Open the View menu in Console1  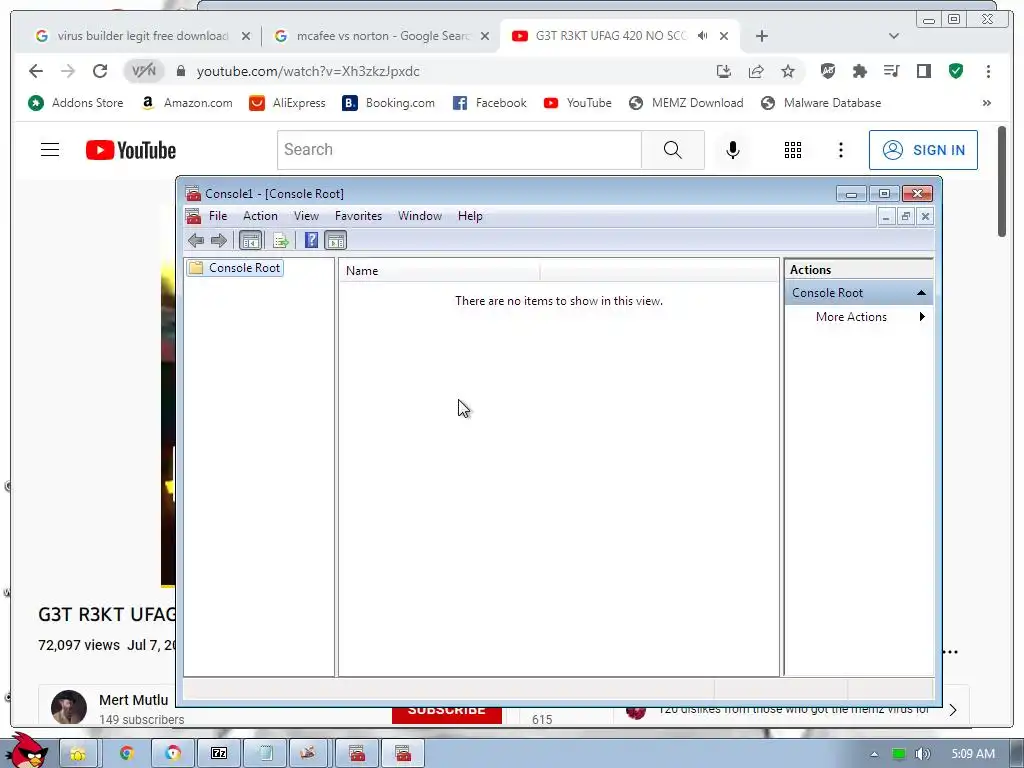click(306, 216)
